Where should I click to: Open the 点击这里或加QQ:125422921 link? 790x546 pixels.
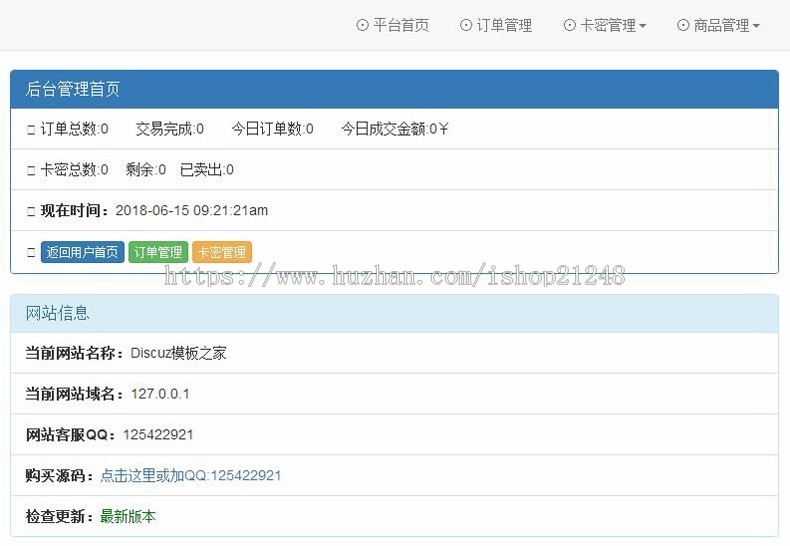(190, 475)
